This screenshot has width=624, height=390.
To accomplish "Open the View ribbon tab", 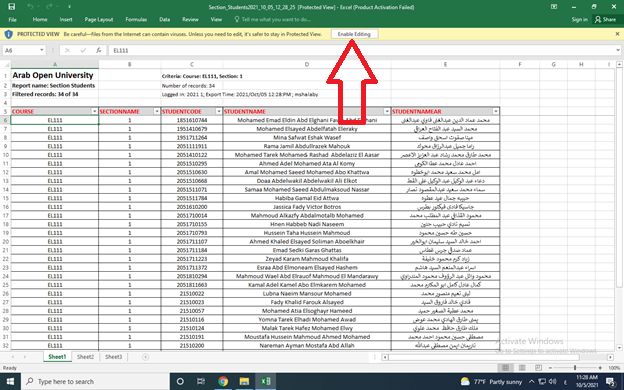I will [x=216, y=19].
